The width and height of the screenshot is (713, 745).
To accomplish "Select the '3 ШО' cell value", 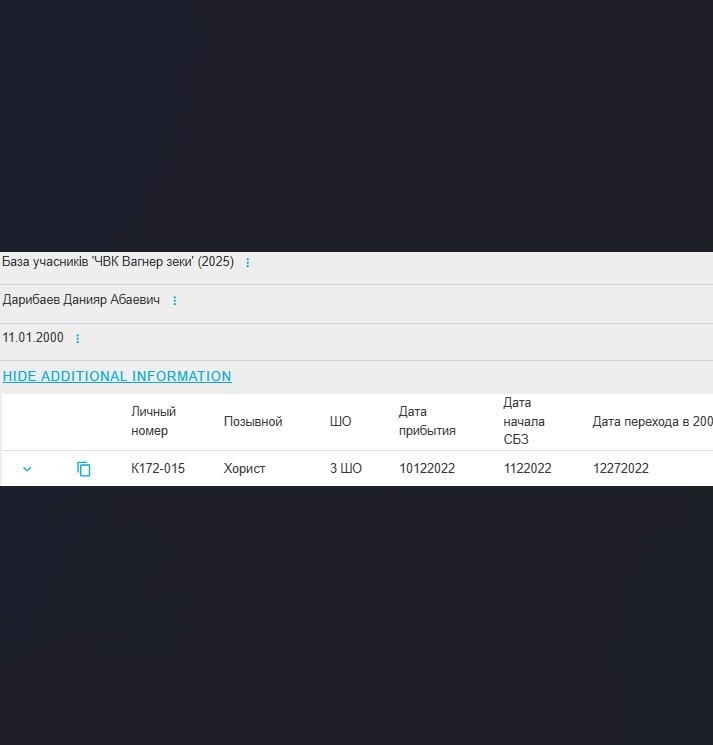I will (x=345, y=469).
